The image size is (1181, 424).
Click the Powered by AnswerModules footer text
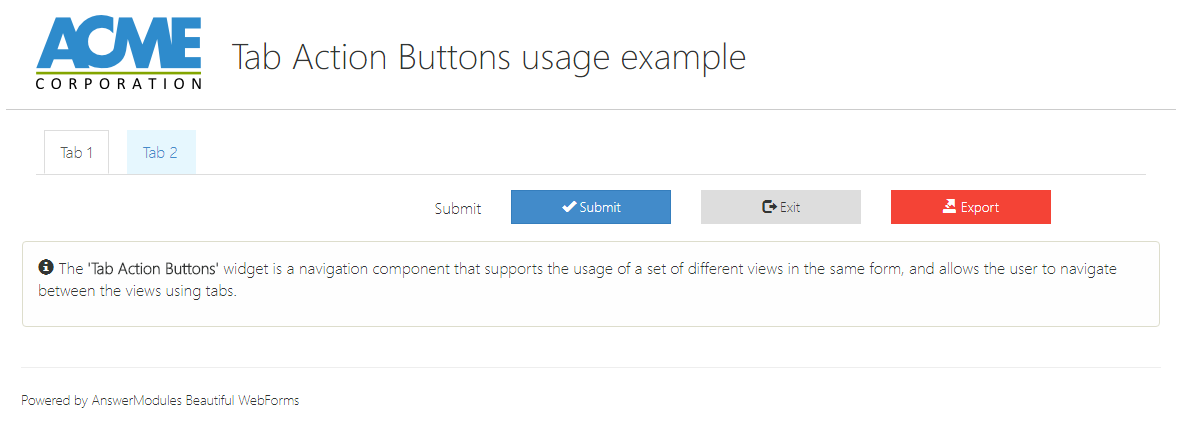160,401
